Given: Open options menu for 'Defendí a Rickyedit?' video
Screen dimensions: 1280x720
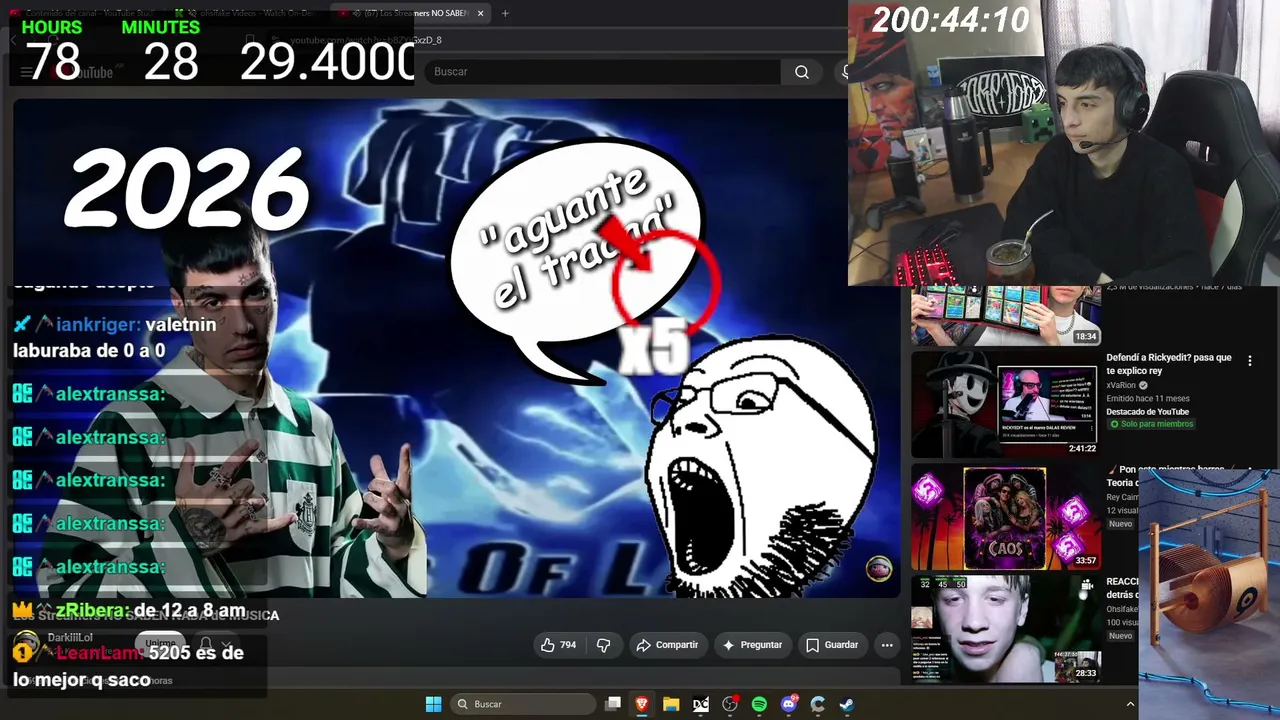Looking at the screenshot, I should click(x=1249, y=361).
